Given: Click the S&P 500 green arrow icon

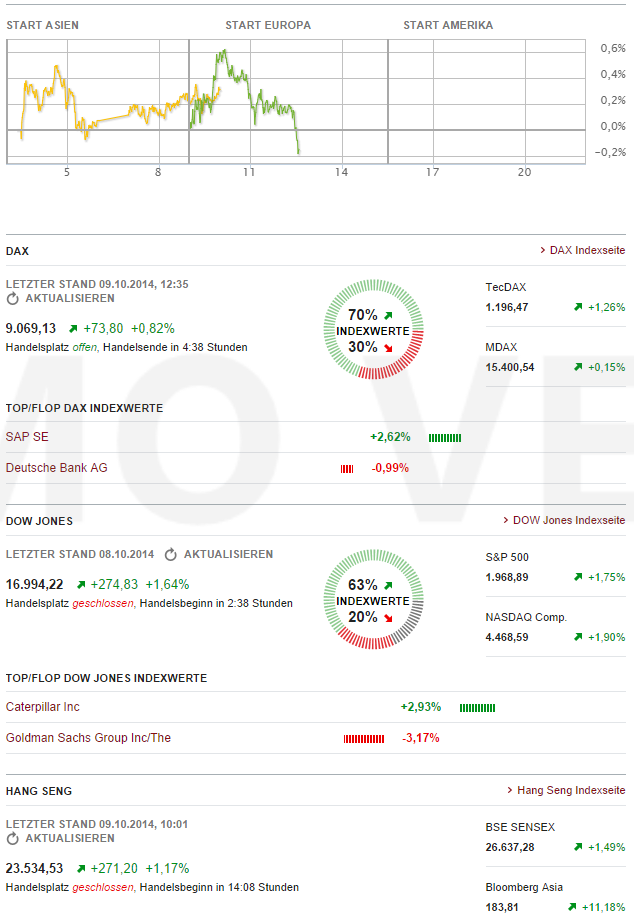Looking at the screenshot, I should [578, 577].
